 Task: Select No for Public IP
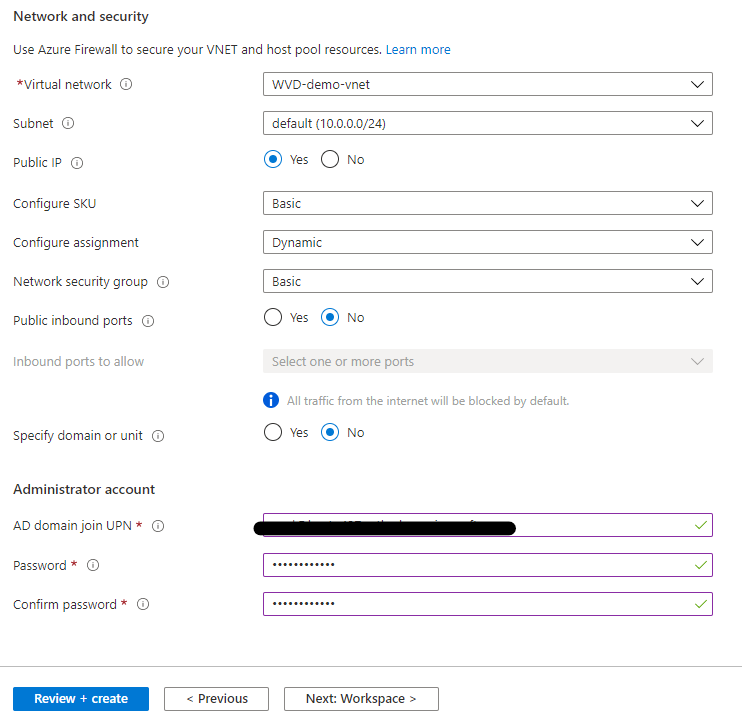click(330, 159)
